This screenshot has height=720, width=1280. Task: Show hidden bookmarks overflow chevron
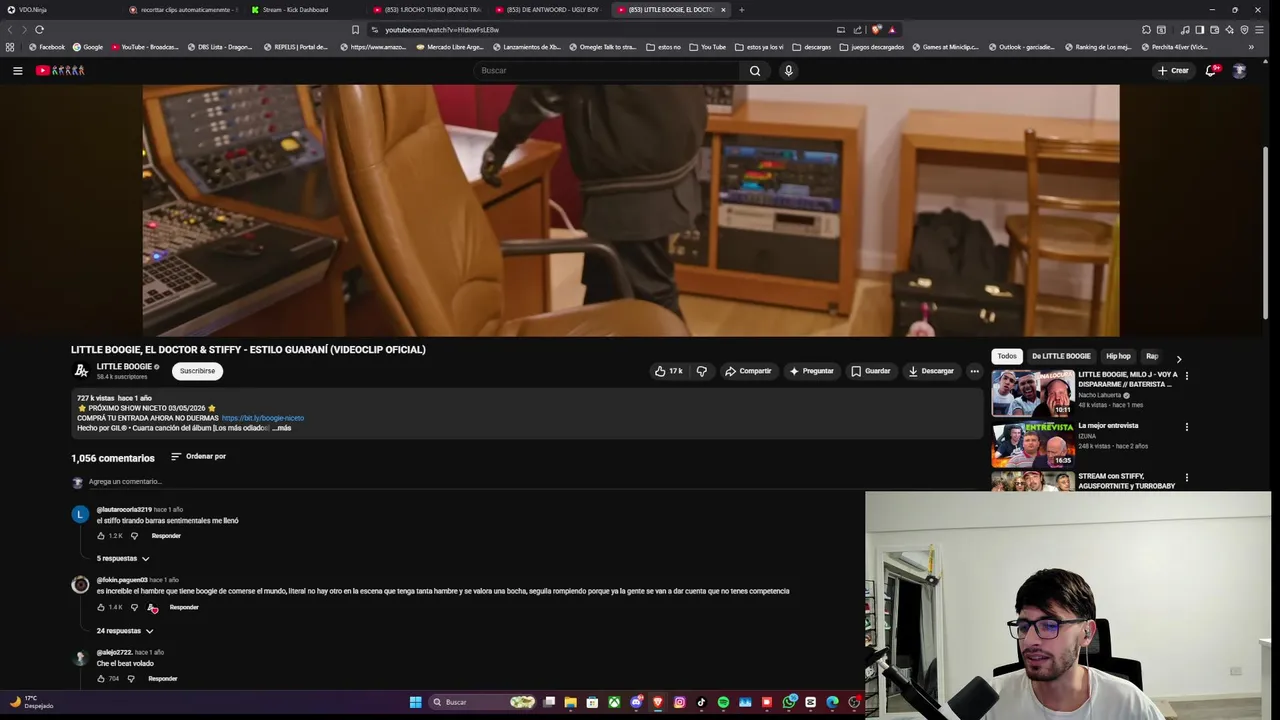[x=1251, y=47]
